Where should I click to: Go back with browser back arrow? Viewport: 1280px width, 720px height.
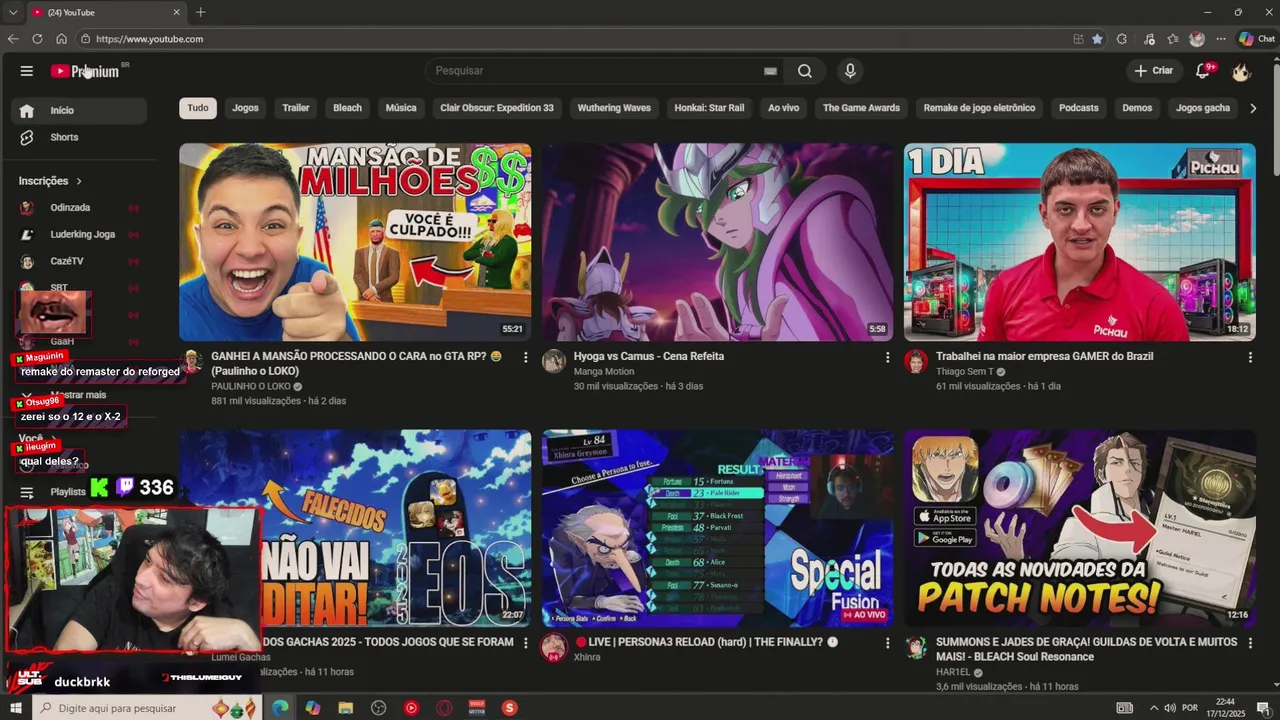[13, 39]
